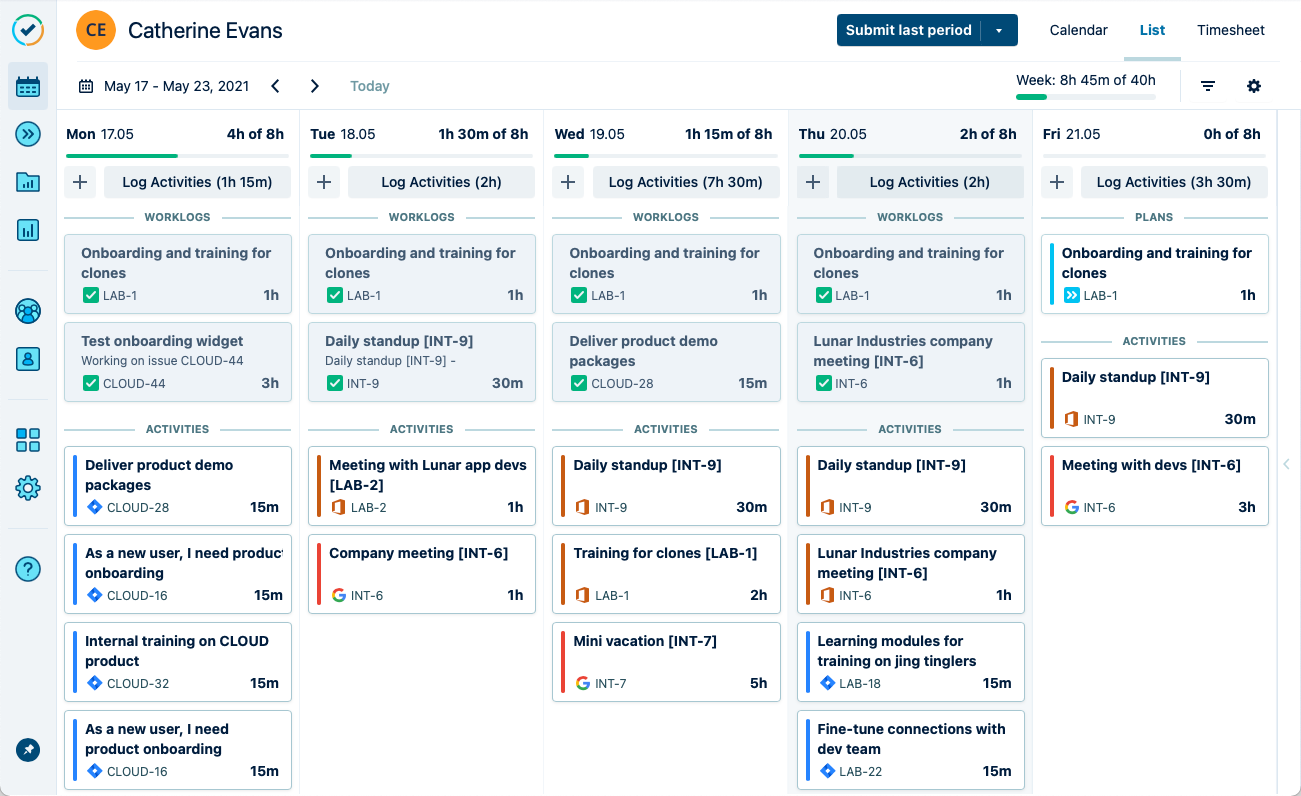Open the gear settings icon beside filter

pos(1254,86)
